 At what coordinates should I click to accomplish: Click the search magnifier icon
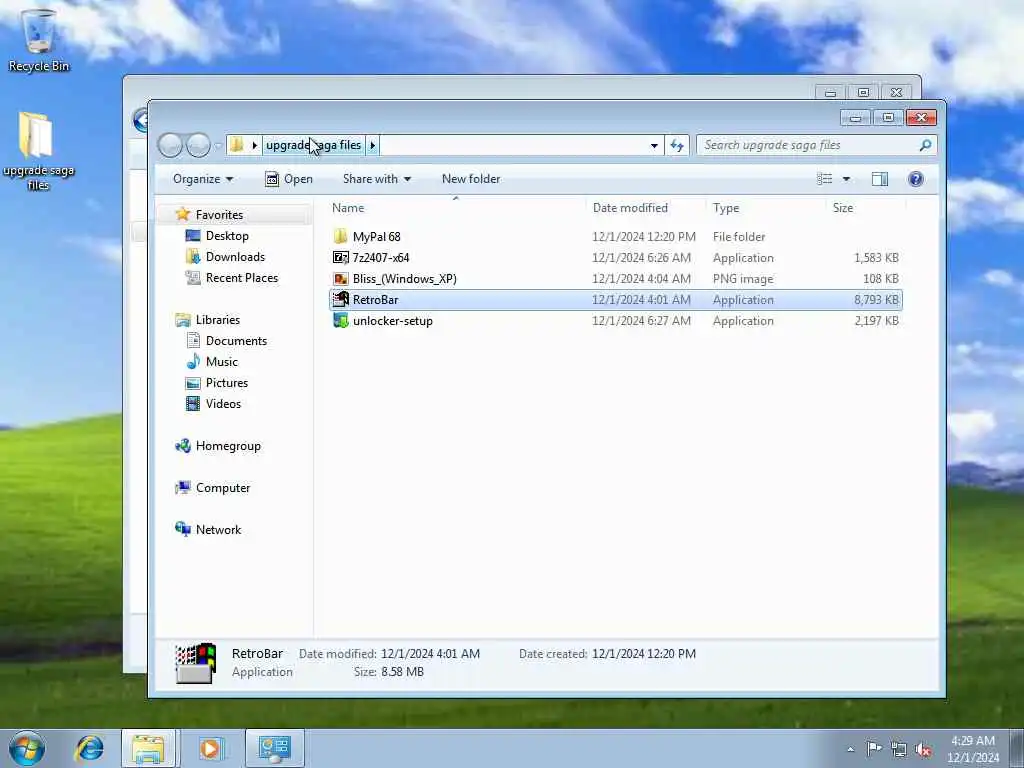pos(925,145)
